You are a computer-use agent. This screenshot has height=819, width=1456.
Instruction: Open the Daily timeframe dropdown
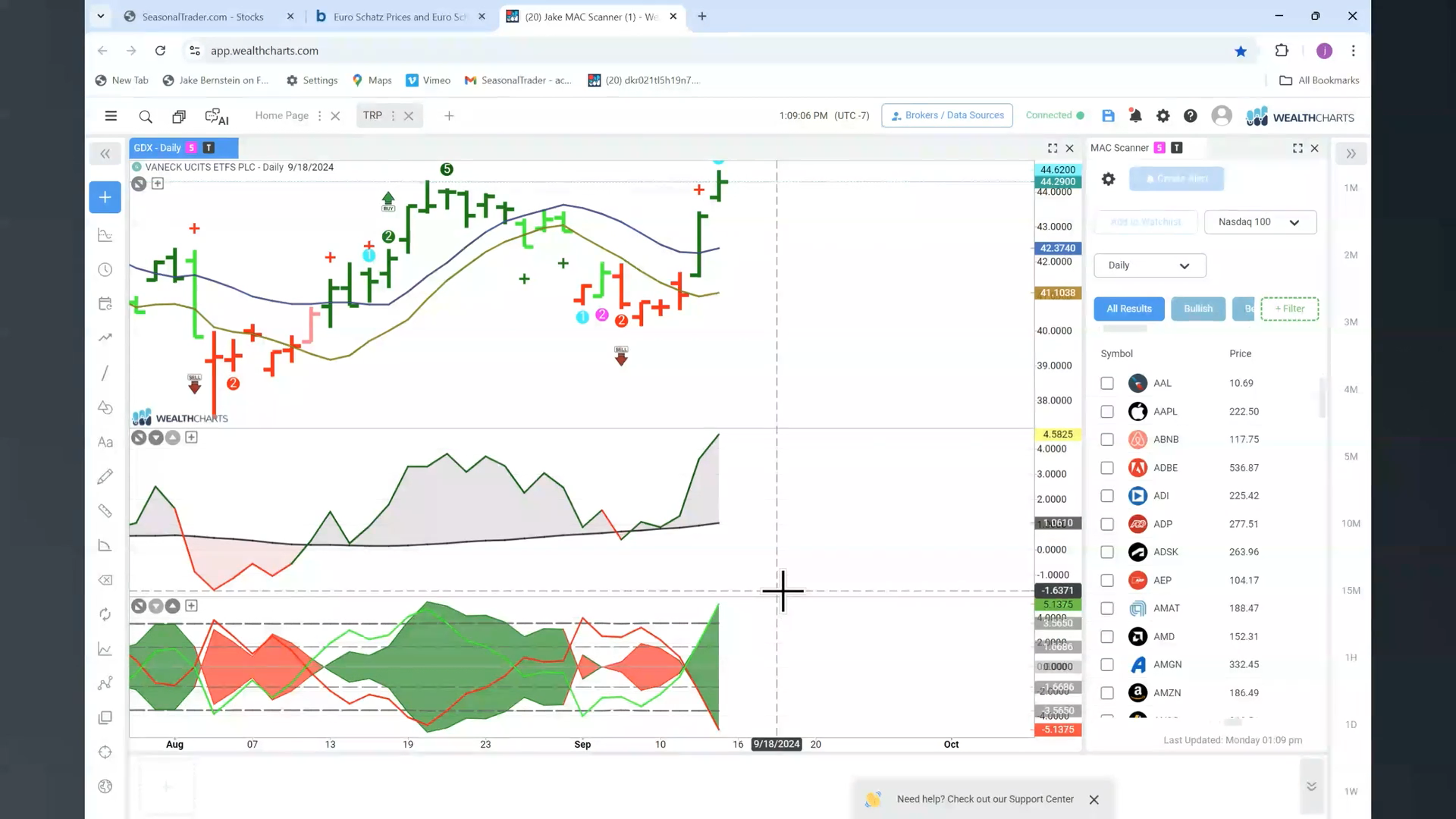coord(1150,265)
